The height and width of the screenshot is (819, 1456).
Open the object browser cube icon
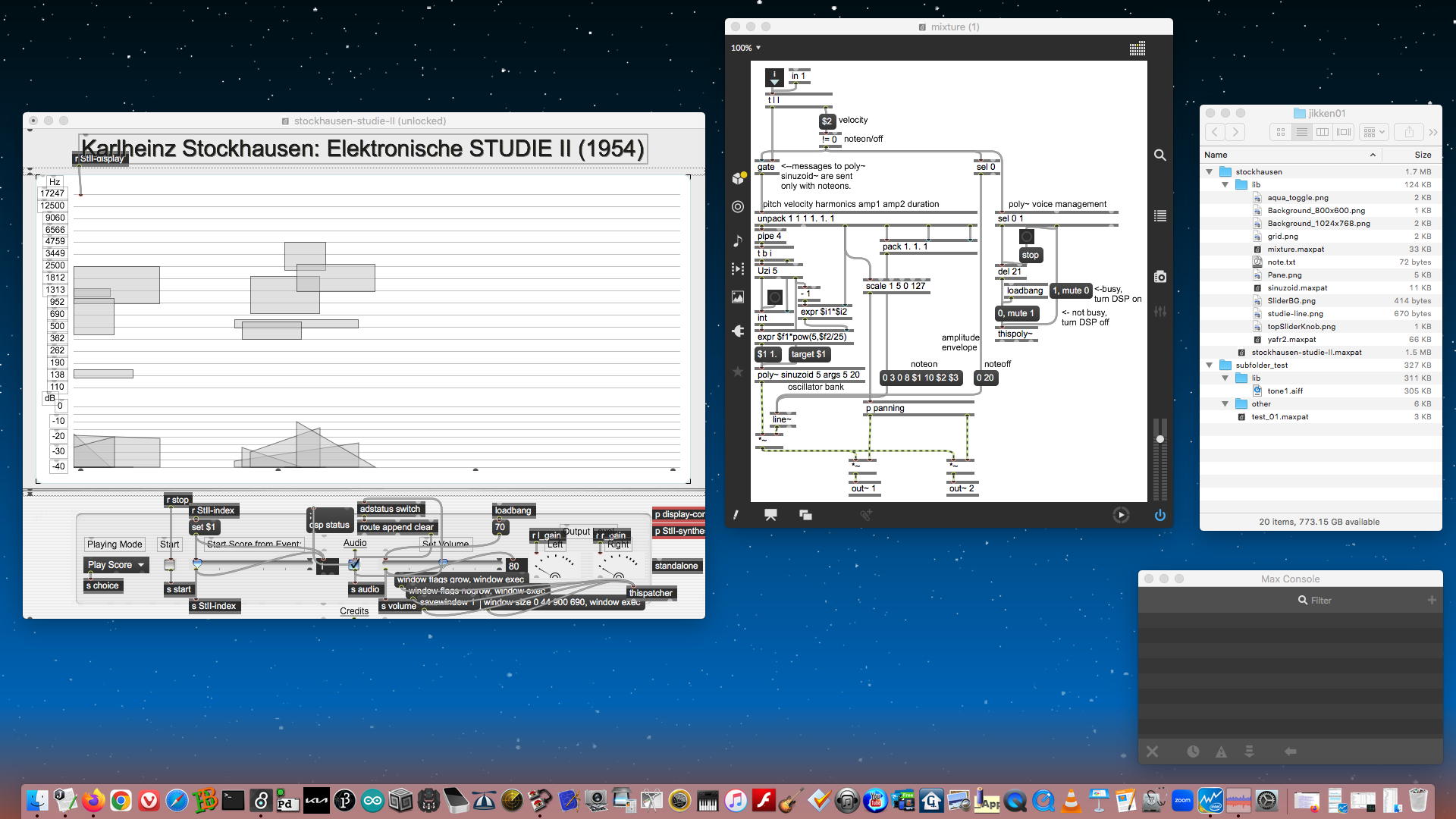click(x=738, y=177)
